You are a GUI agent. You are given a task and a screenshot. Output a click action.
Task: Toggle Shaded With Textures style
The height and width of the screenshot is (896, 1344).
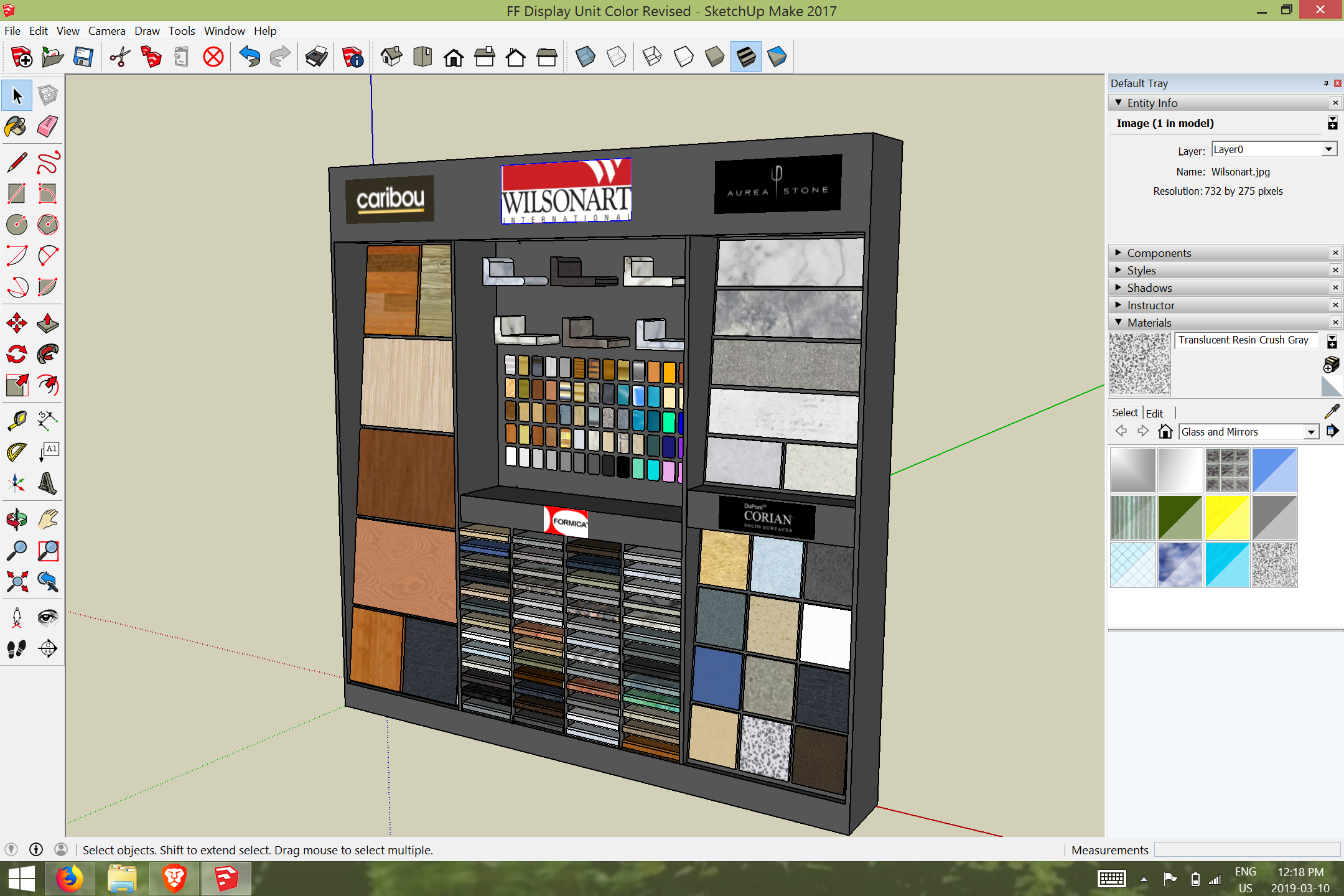tap(745, 57)
